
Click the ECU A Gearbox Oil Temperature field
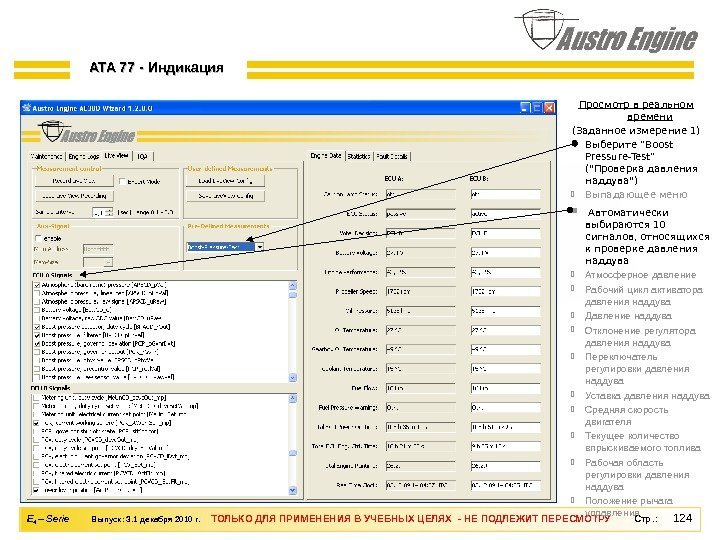[x=420, y=349]
